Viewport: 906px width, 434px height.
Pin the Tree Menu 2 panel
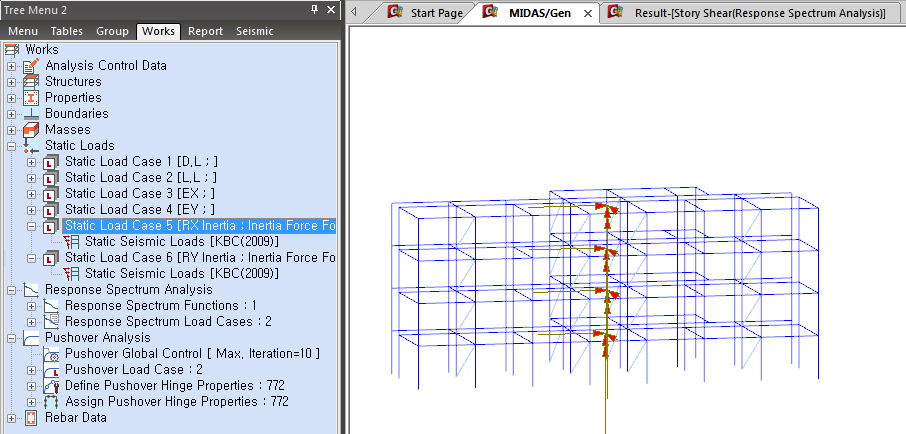click(314, 9)
